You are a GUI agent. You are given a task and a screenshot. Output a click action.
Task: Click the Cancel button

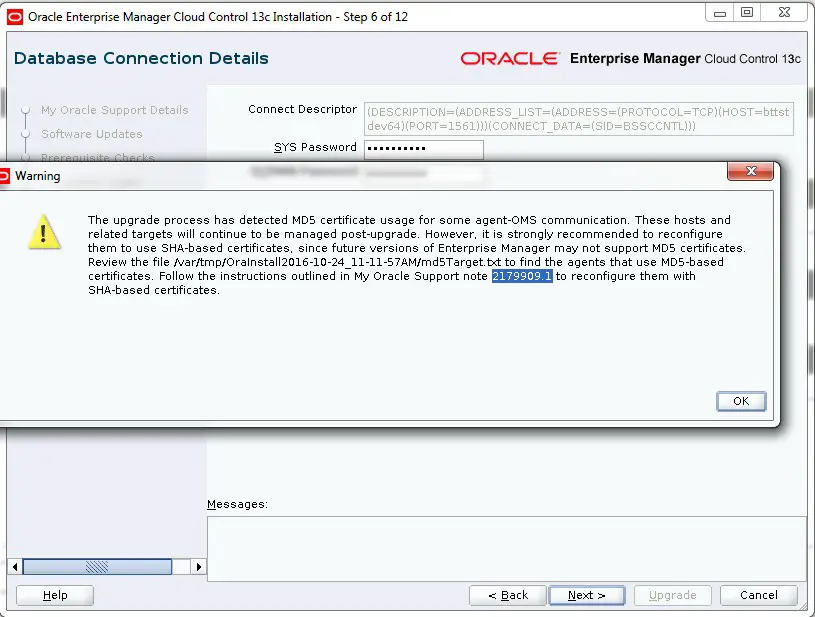click(758, 595)
